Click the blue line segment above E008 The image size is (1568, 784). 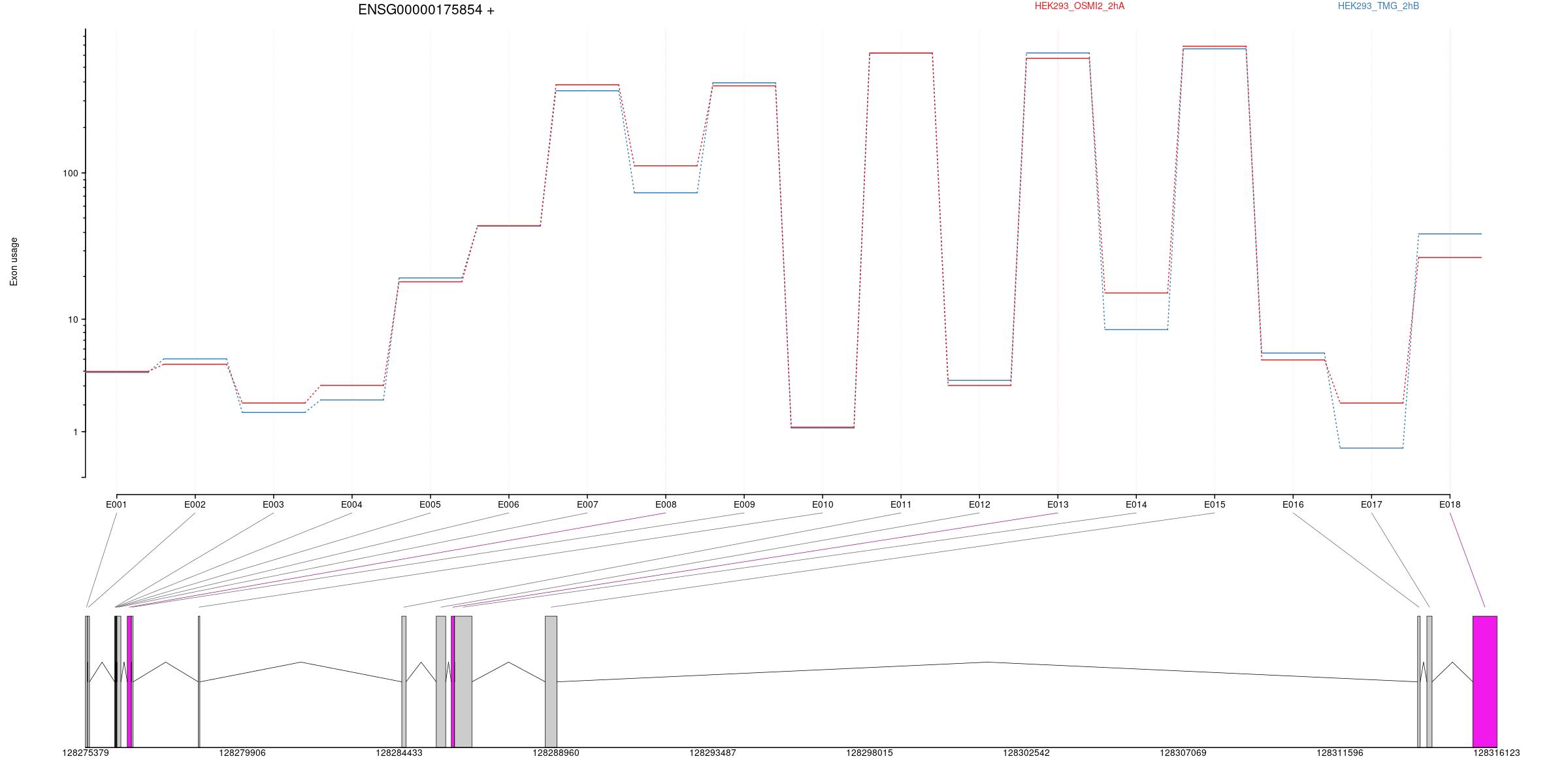[666, 193]
